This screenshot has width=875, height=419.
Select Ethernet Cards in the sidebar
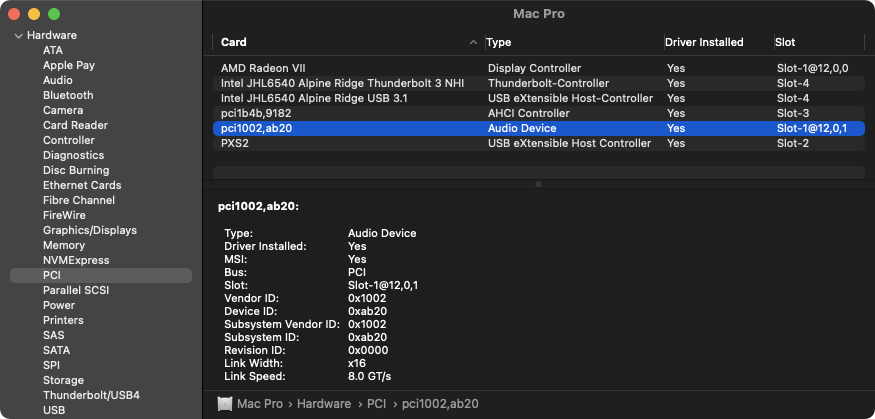click(x=82, y=185)
